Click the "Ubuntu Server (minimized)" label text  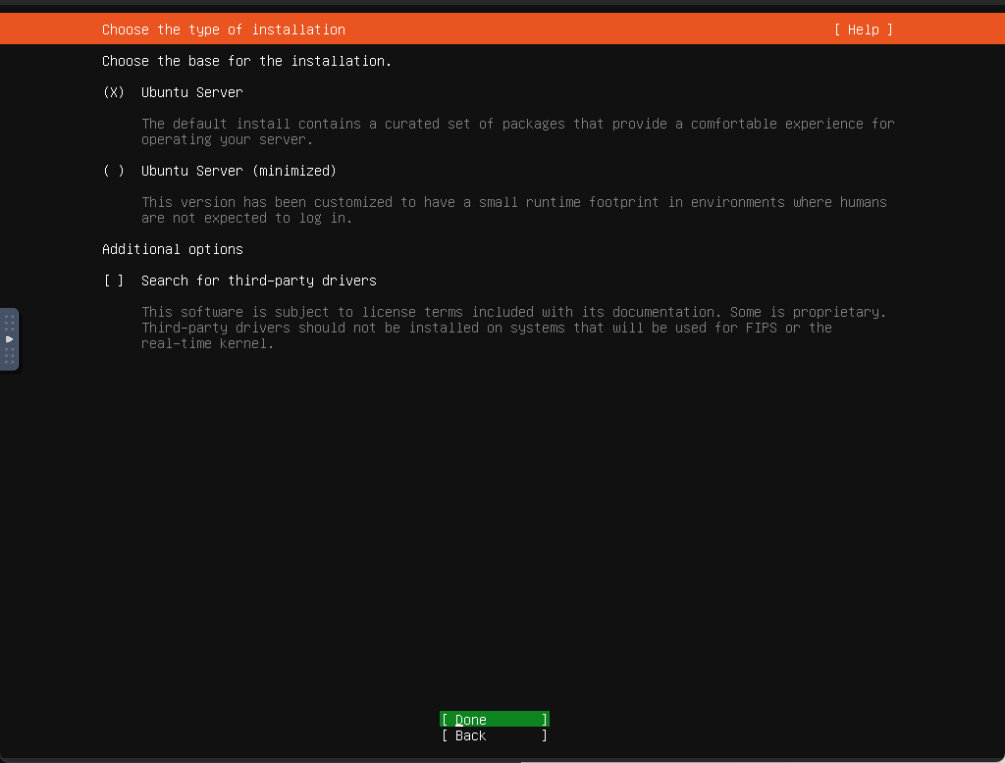[x=239, y=171]
